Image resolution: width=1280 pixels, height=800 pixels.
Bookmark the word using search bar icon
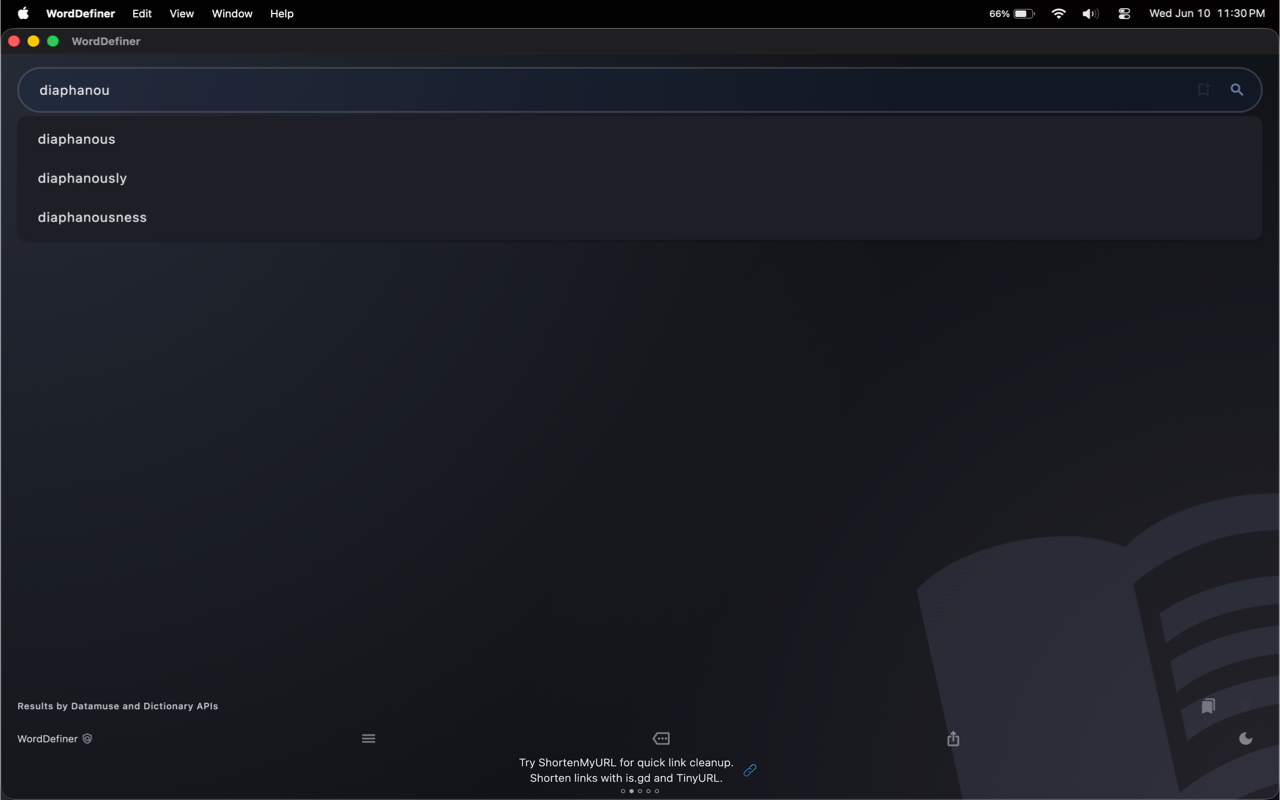1204,90
